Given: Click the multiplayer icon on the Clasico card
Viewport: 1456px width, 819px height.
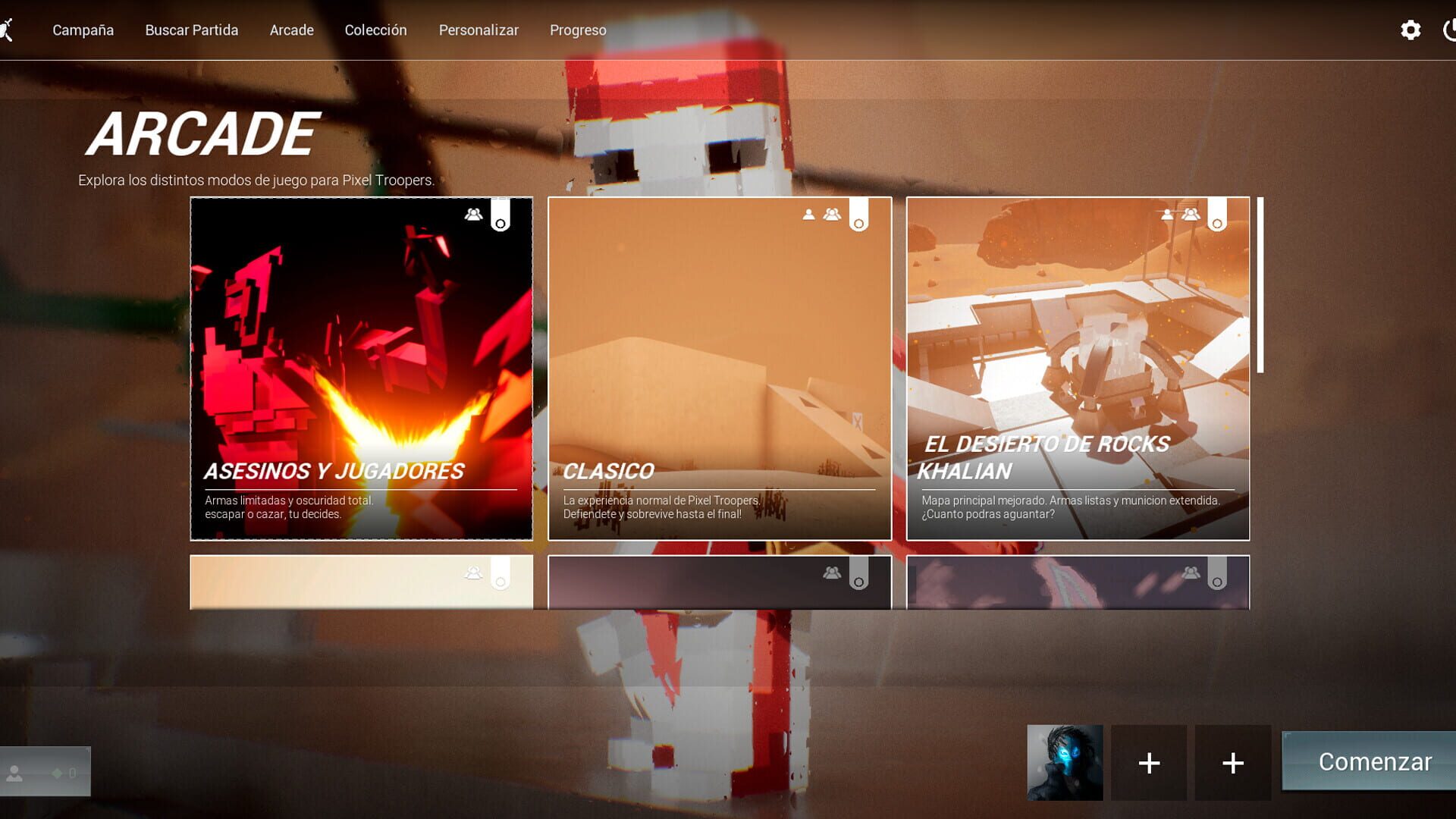Looking at the screenshot, I should tap(833, 215).
